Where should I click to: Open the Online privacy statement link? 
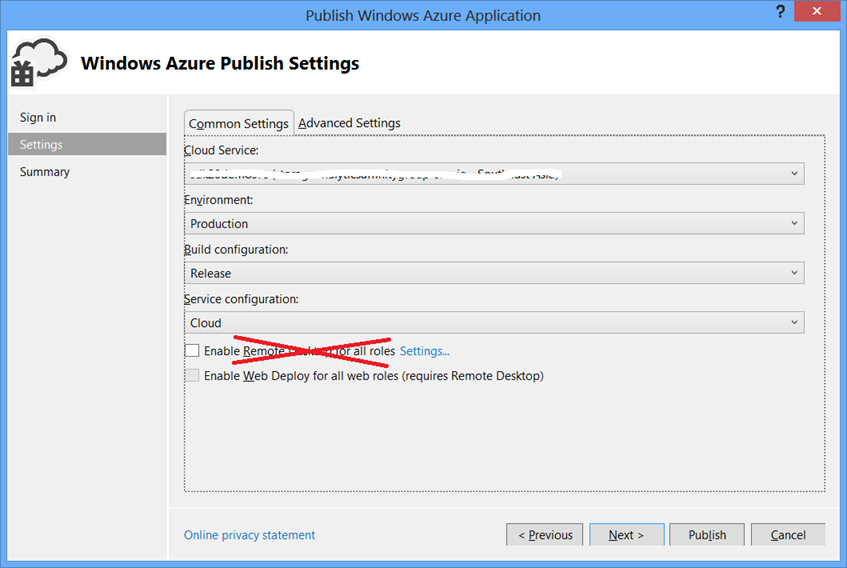pyautogui.click(x=249, y=535)
